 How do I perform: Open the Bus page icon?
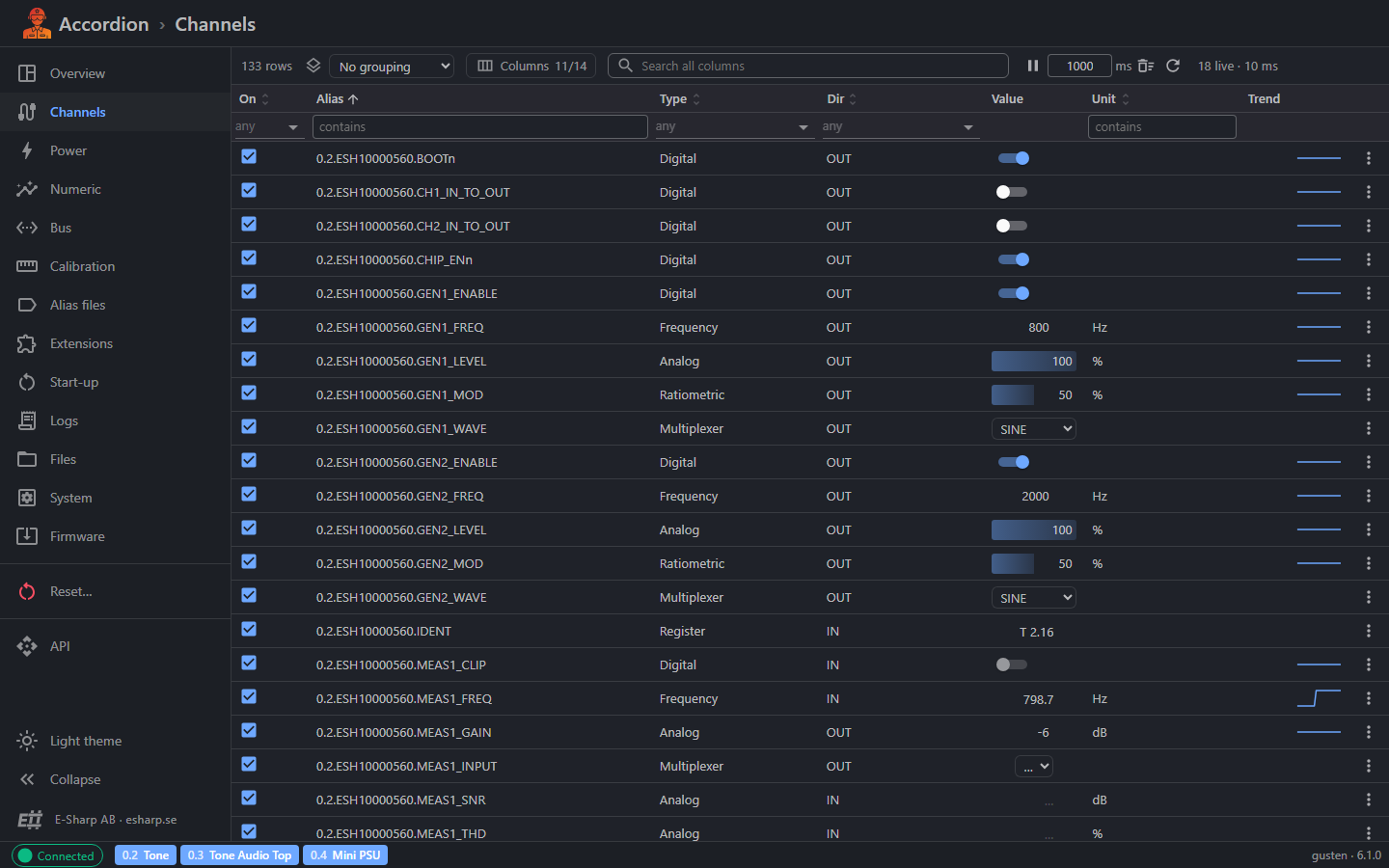coord(27,228)
